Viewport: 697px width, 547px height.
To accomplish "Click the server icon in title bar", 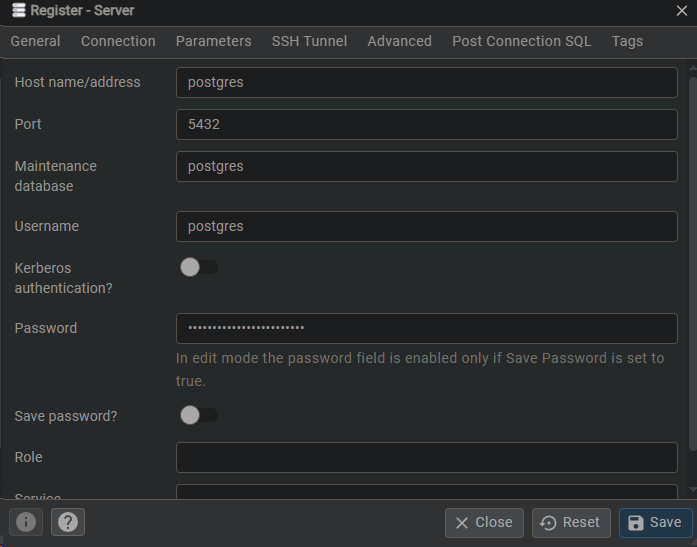I will pyautogui.click(x=18, y=11).
